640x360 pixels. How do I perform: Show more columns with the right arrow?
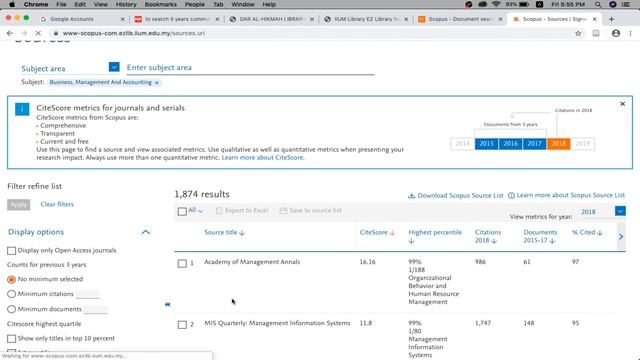click(621, 237)
